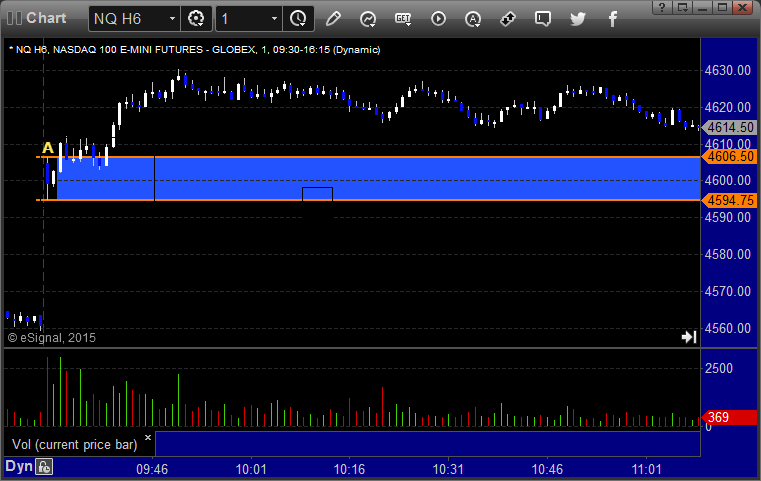Minimize the chart window
This screenshot has width=761, height=481.
(702, 7)
